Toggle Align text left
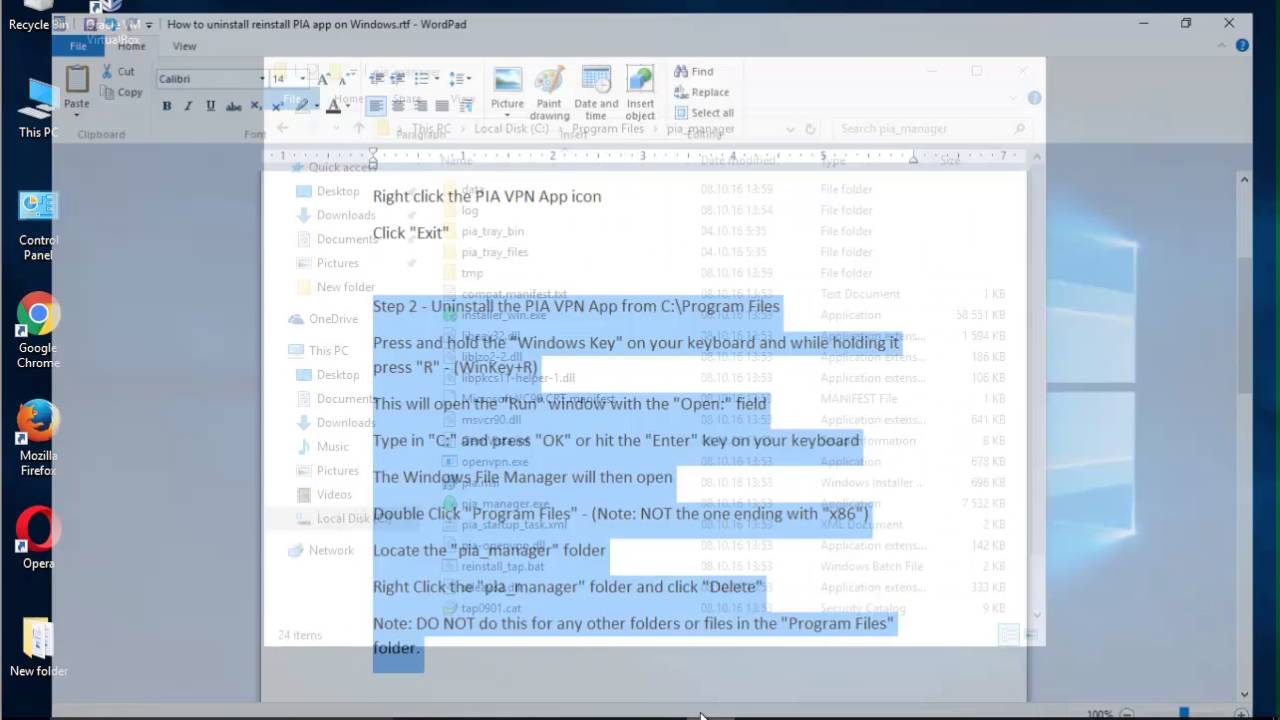Screen dimensions: 1280x720 click(x=376, y=106)
